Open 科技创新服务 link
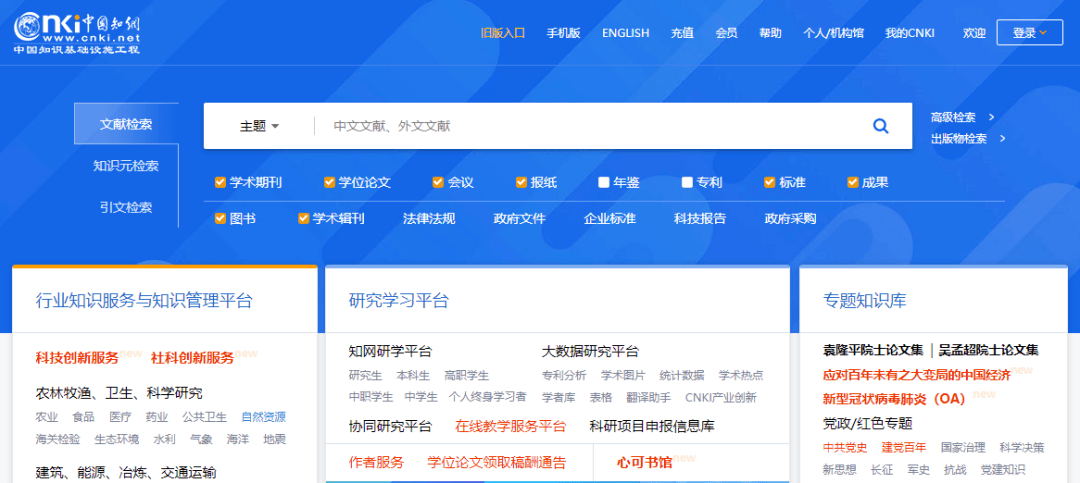The image size is (1080, 483). click(x=77, y=358)
